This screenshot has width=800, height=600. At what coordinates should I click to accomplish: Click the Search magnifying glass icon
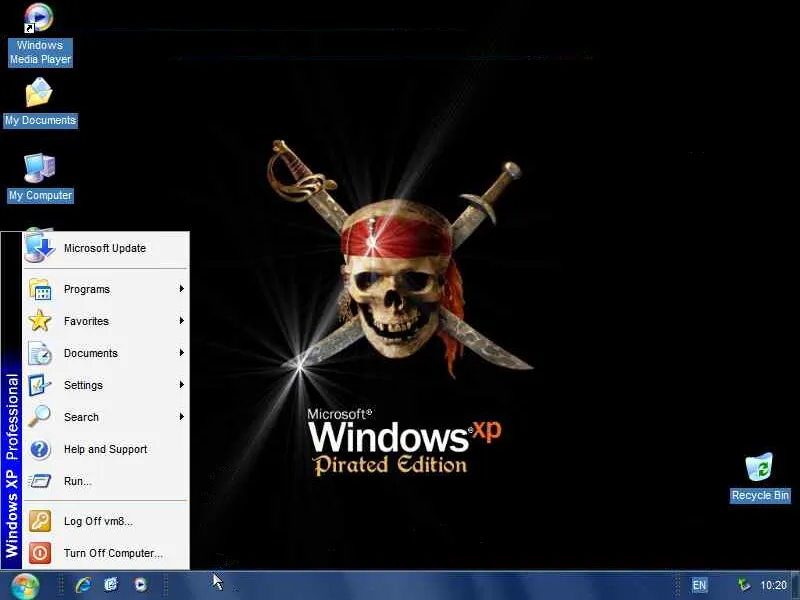(x=39, y=416)
